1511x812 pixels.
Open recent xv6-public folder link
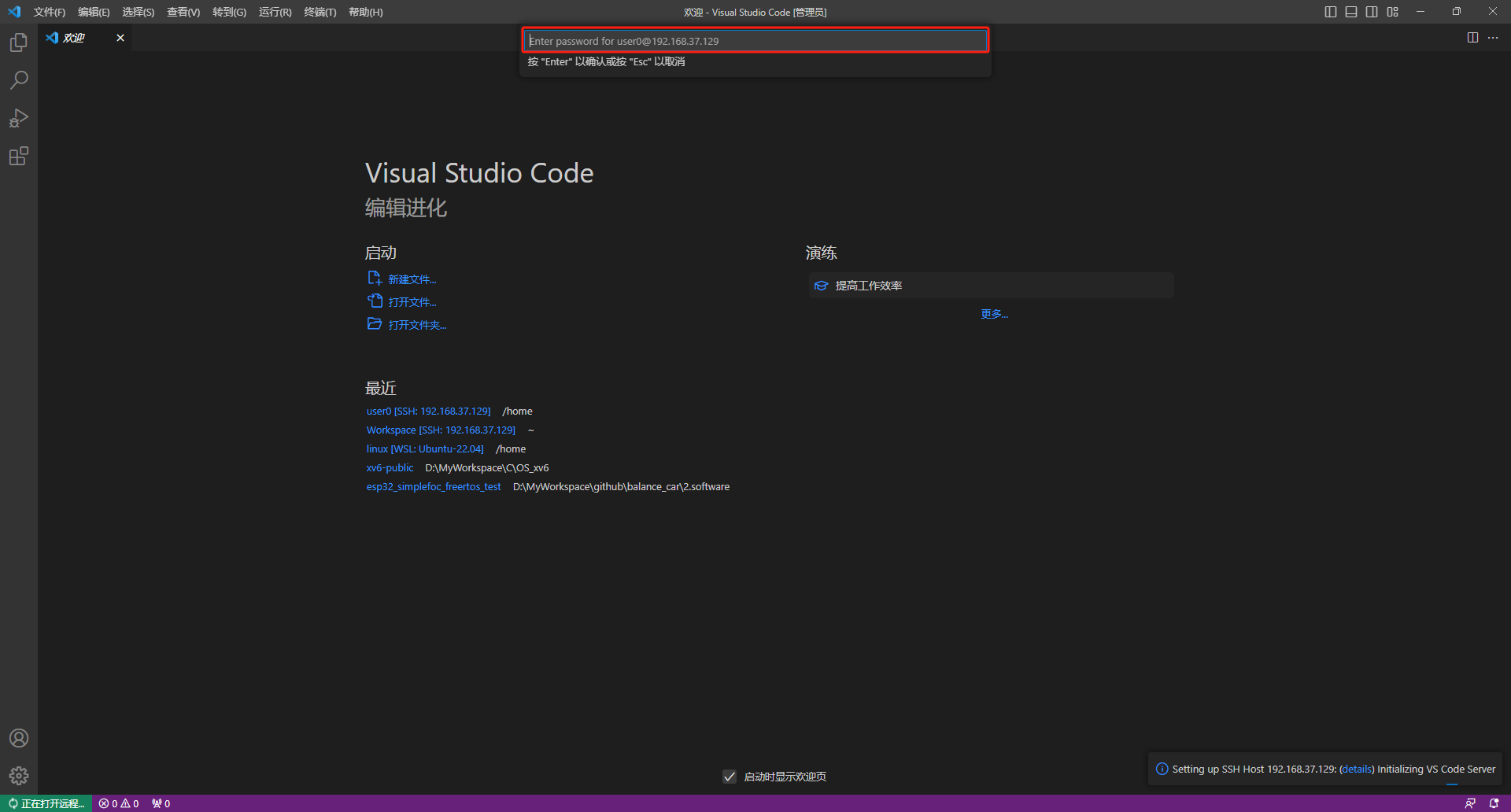point(390,467)
